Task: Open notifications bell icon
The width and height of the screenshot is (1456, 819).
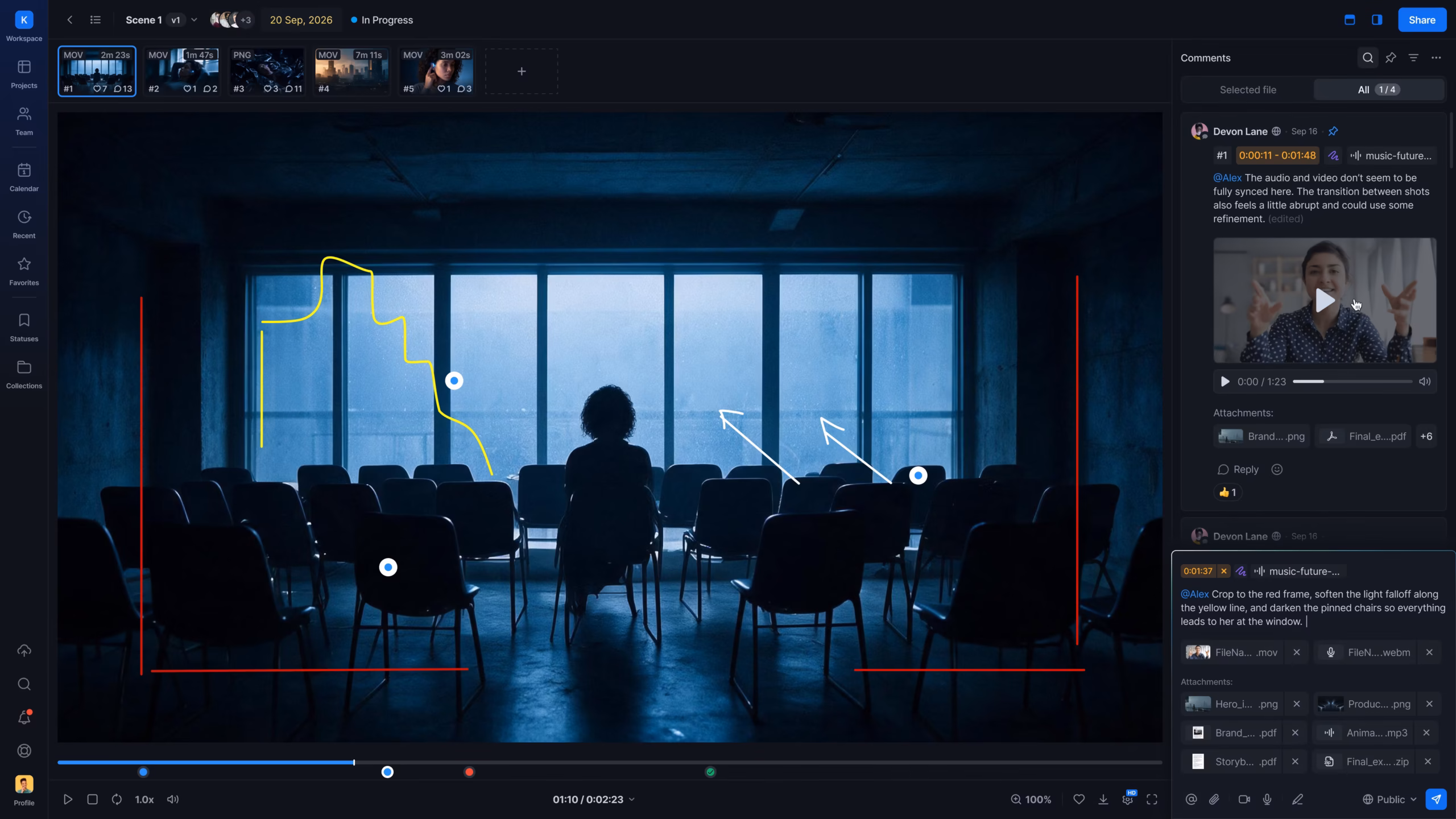Action: [24, 718]
